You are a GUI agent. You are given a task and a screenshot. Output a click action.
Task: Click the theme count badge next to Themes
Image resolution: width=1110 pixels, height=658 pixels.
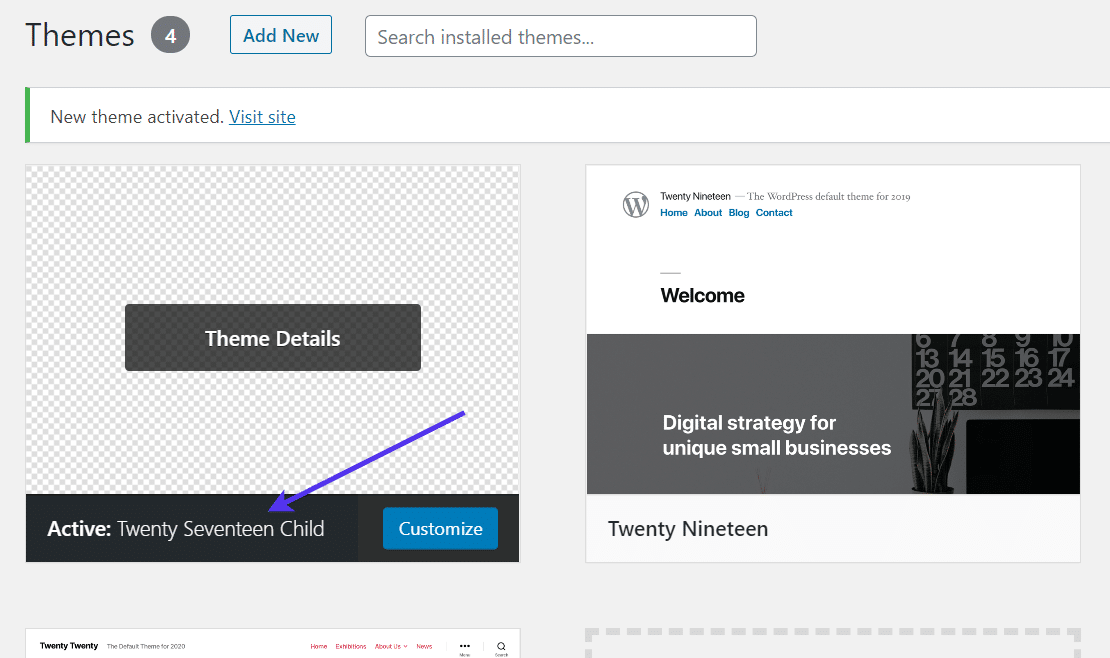tap(170, 34)
